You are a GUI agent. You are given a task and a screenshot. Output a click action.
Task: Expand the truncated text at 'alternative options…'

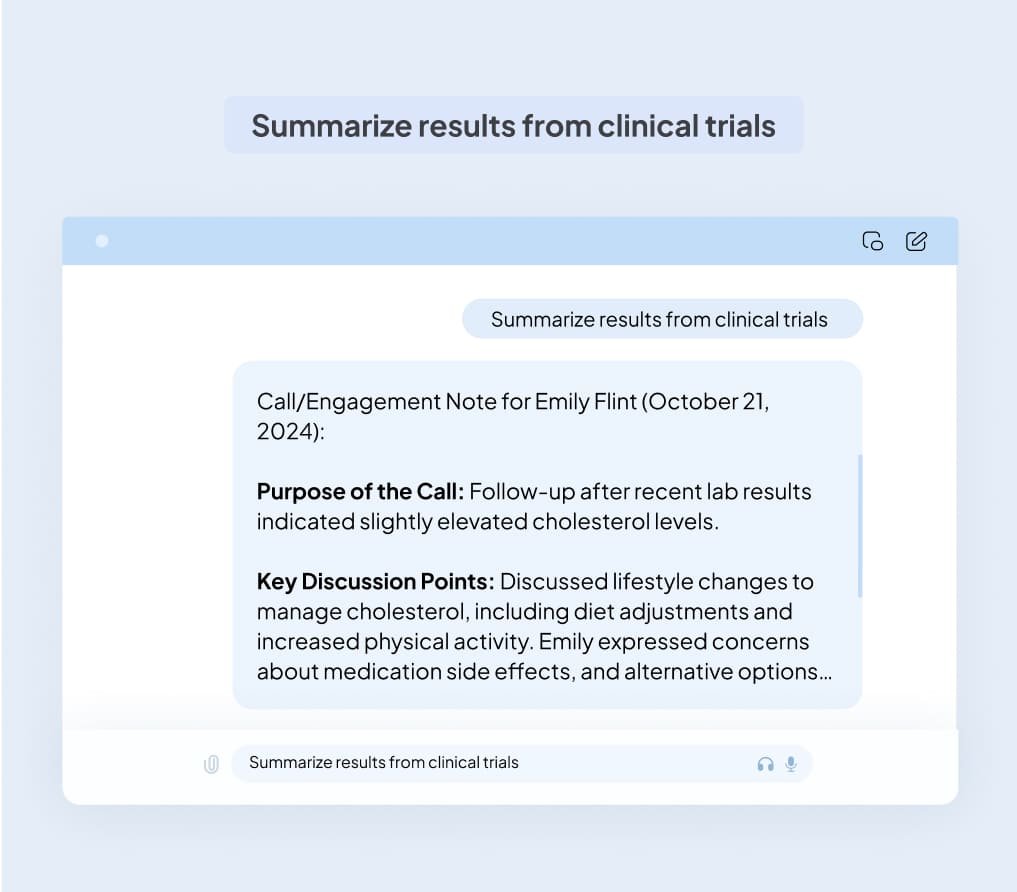coord(728,672)
